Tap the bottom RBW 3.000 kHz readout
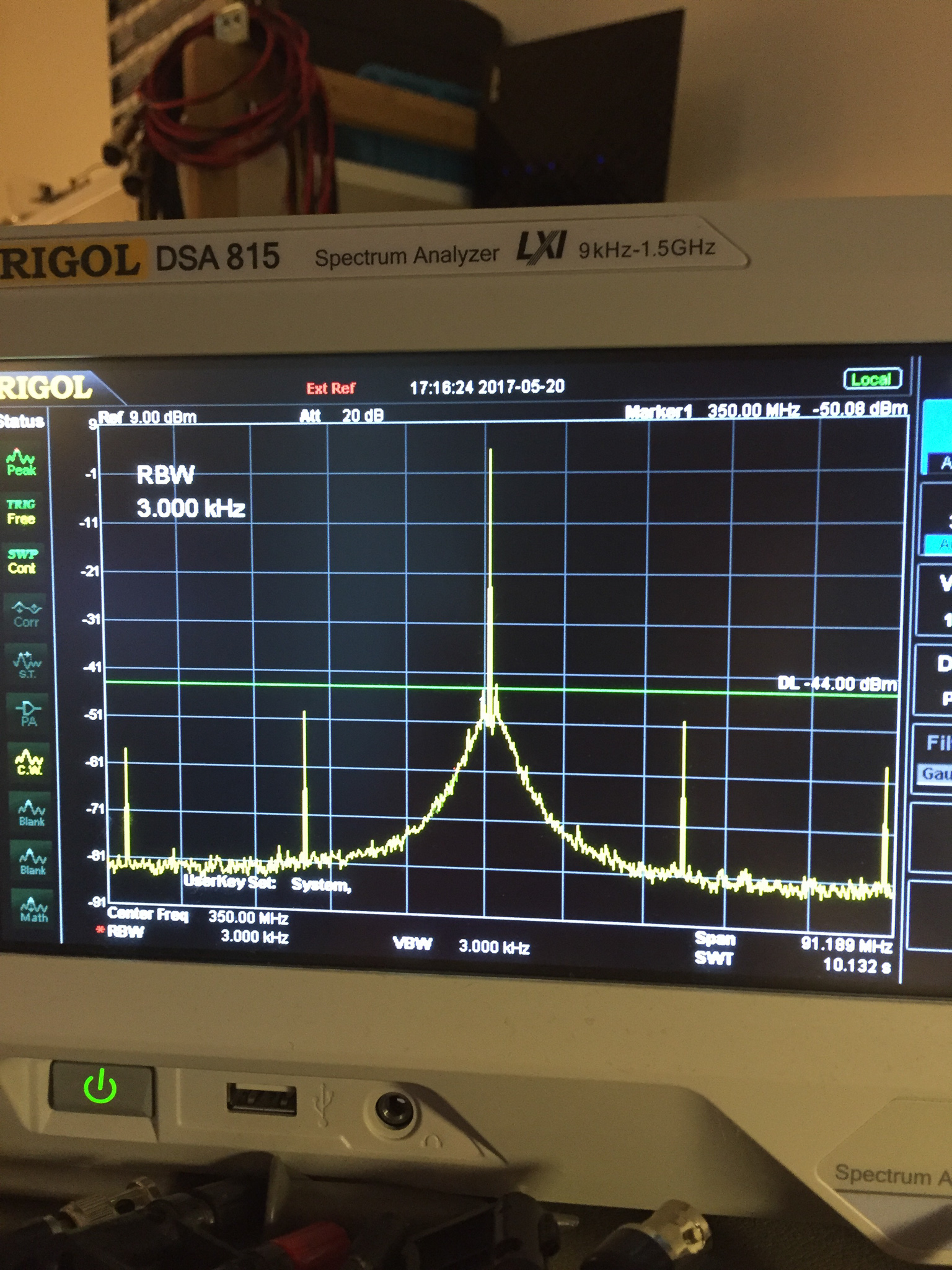Viewport: 952px width, 1270px height. pos(198,934)
